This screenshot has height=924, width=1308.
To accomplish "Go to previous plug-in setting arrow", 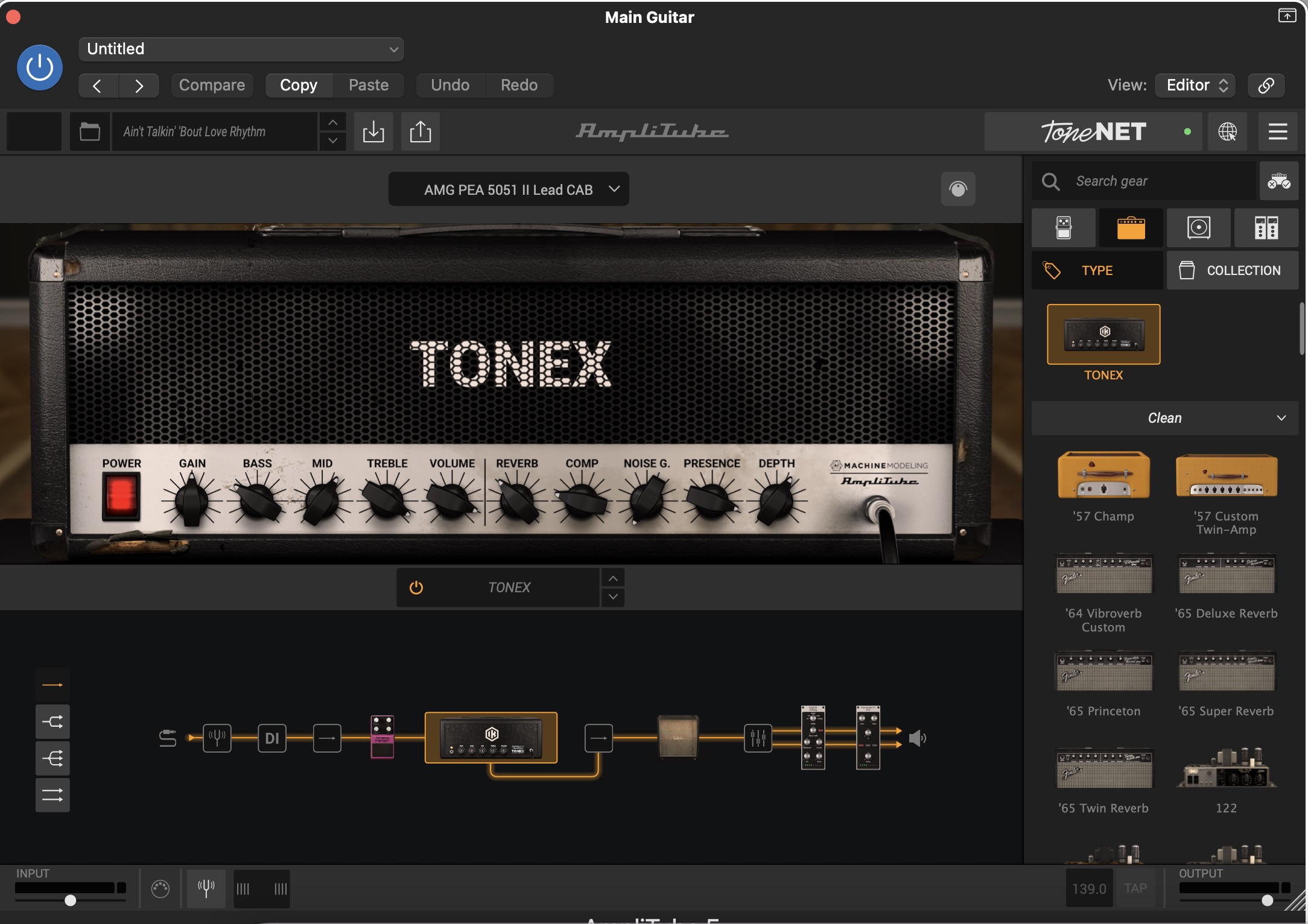I will click(98, 85).
